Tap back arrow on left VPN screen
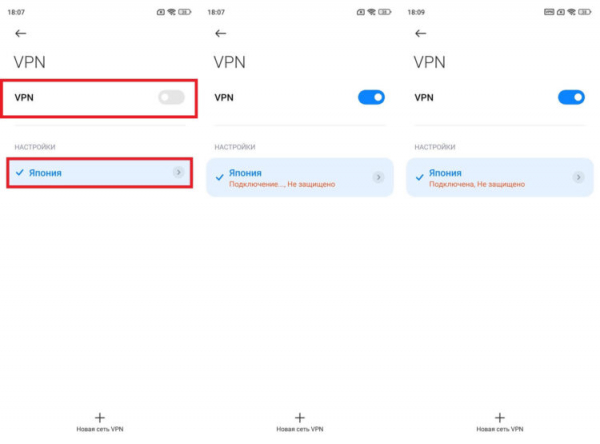The width and height of the screenshot is (600, 444). tap(21, 33)
